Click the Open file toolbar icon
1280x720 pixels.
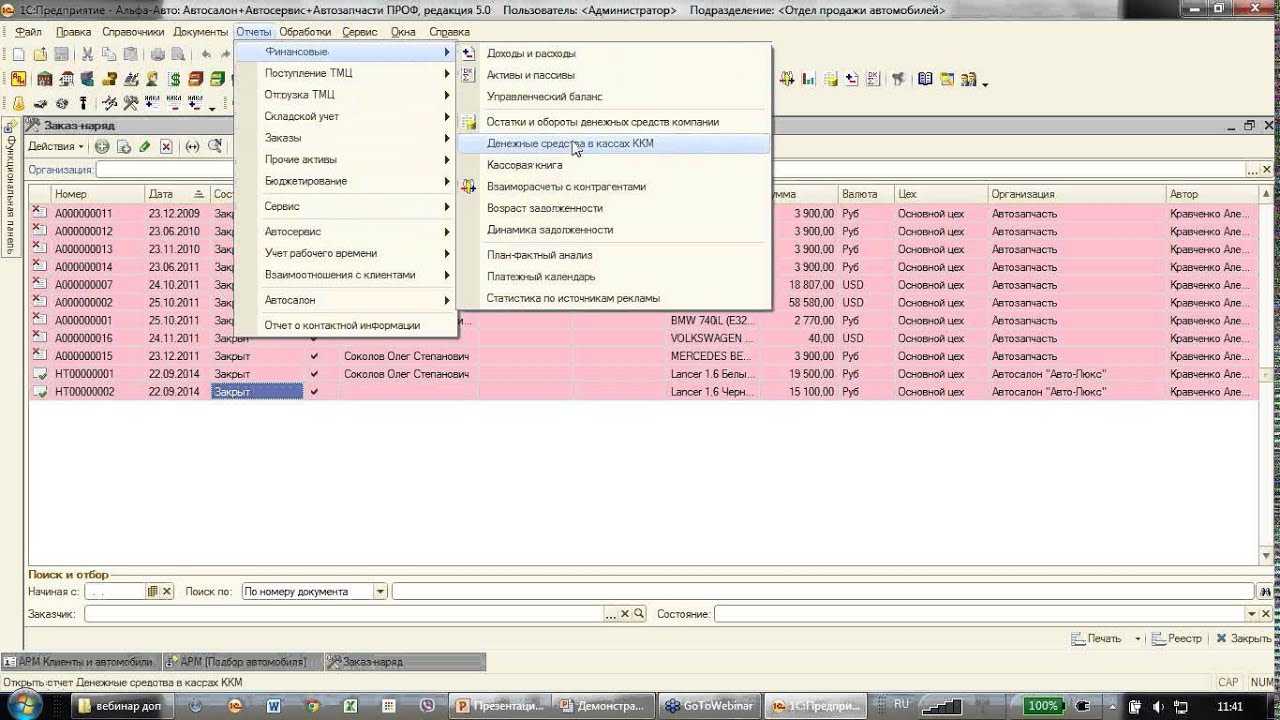(x=40, y=54)
